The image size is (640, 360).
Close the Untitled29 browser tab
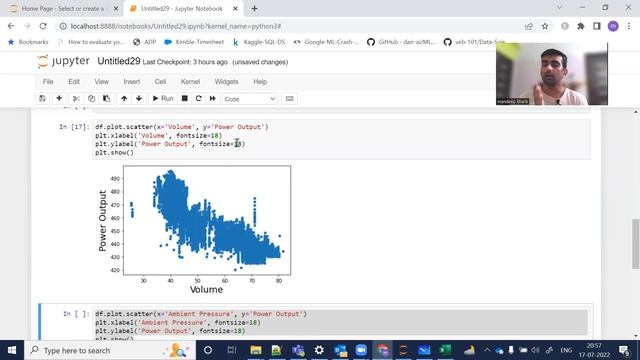236,8
